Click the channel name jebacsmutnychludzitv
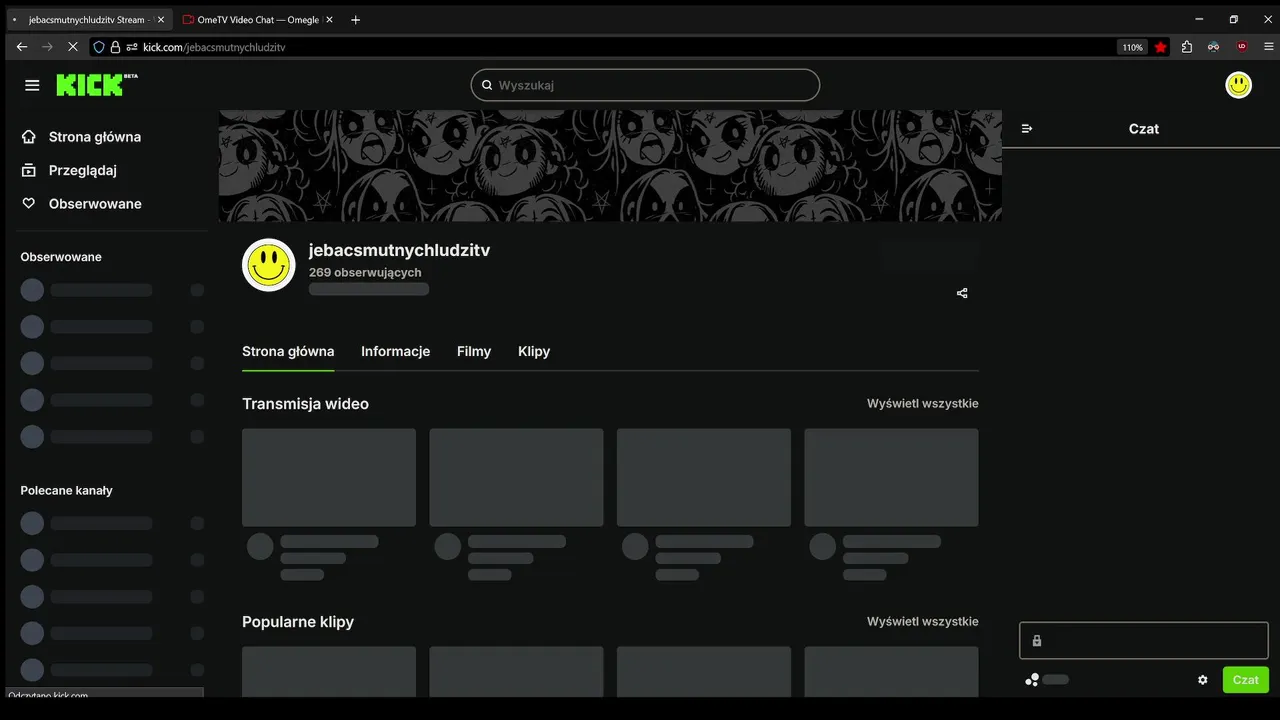Screen dimensions: 1280x720 coord(399,250)
